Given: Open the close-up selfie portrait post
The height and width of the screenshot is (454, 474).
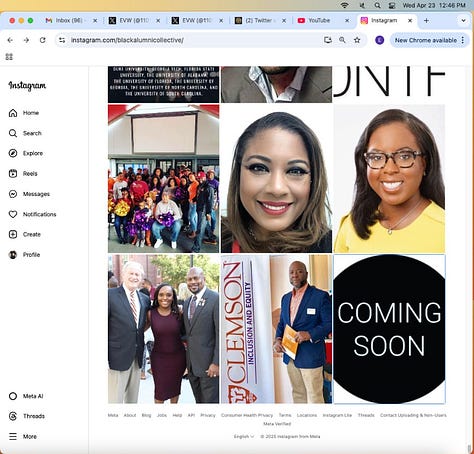Looking at the screenshot, I should coord(276,178).
